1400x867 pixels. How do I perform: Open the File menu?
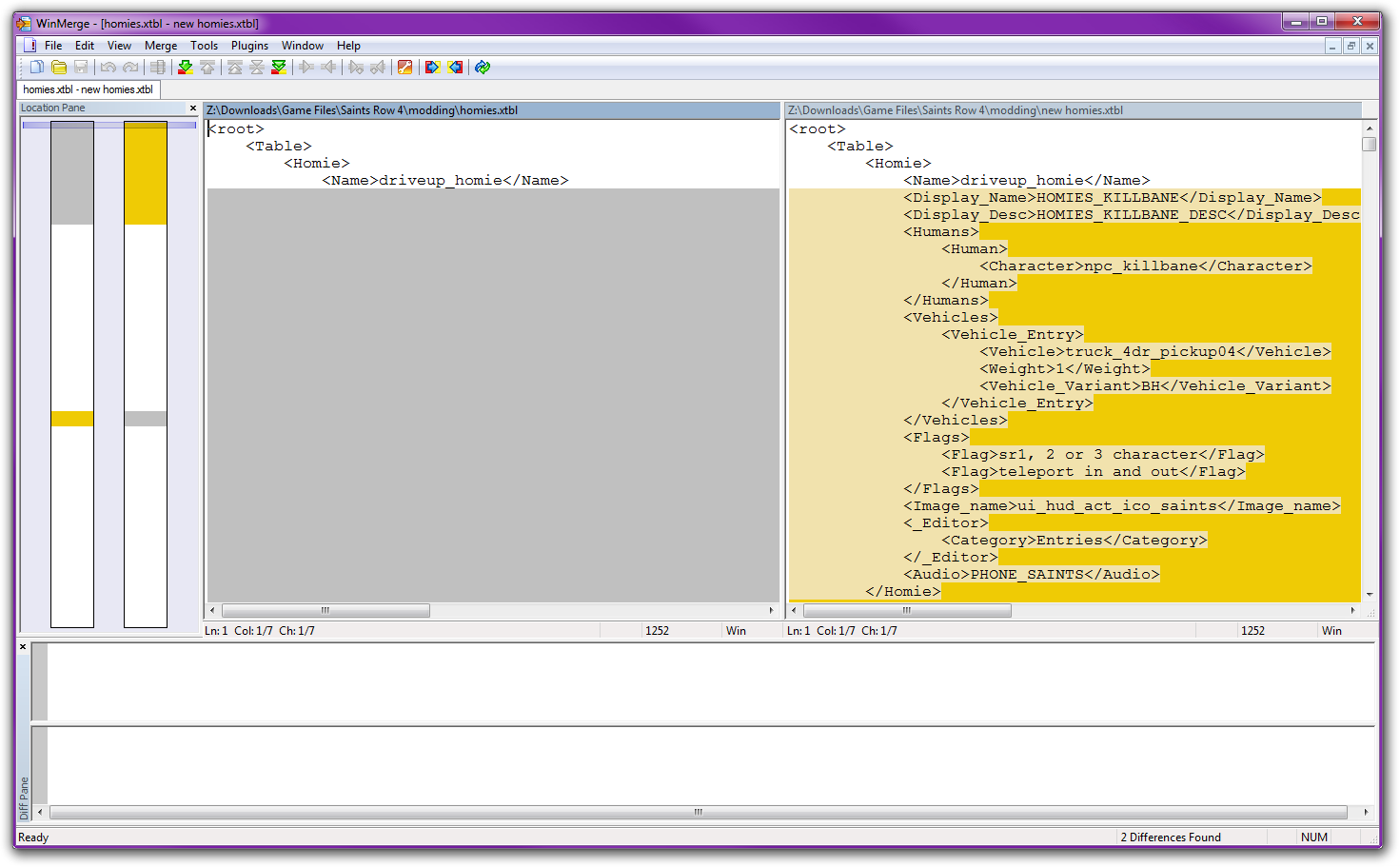[x=53, y=46]
